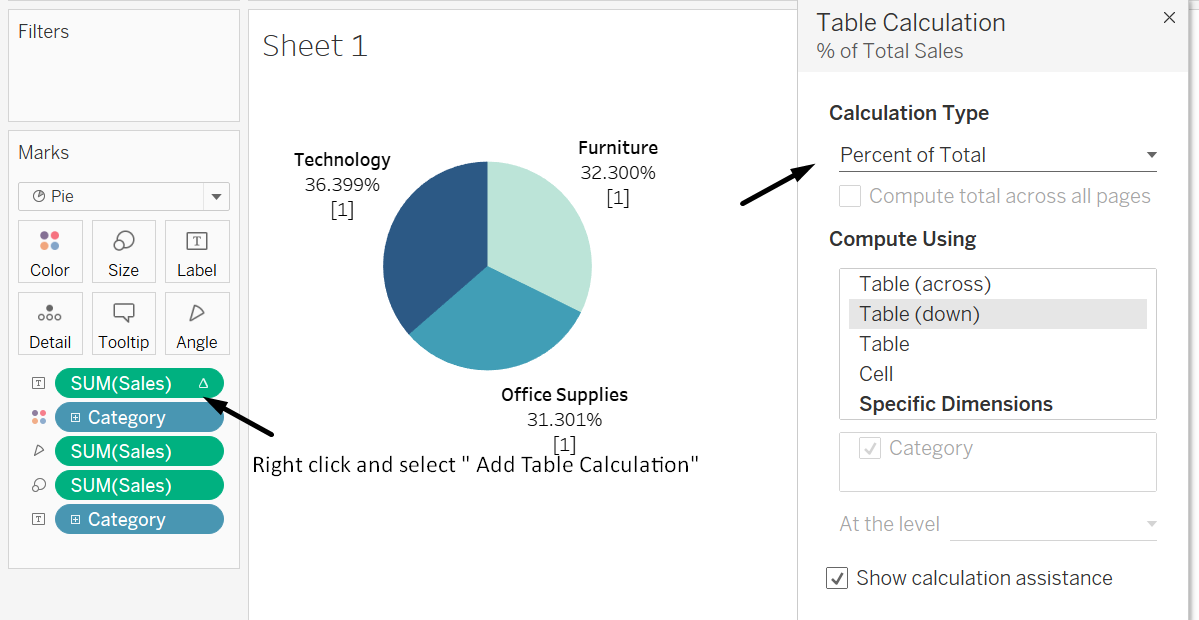Screen dimensions: 1199x620
Task: Open the Tooltip marks card
Action: 123,314
